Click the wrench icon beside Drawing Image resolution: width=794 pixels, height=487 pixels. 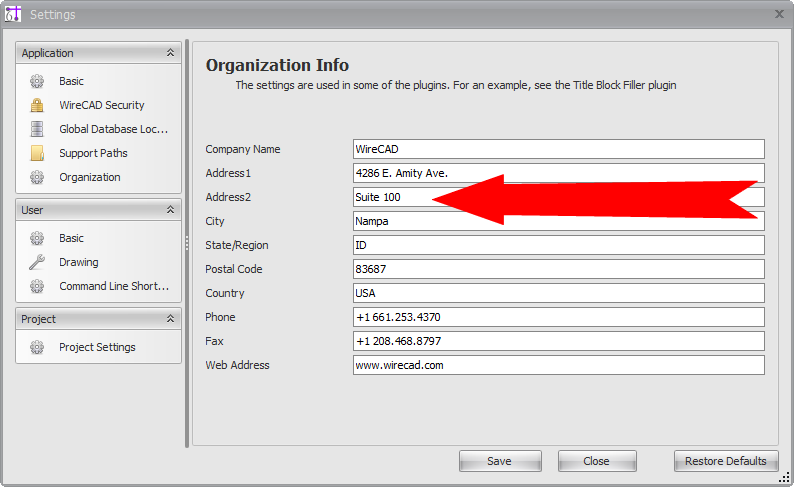[37, 262]
